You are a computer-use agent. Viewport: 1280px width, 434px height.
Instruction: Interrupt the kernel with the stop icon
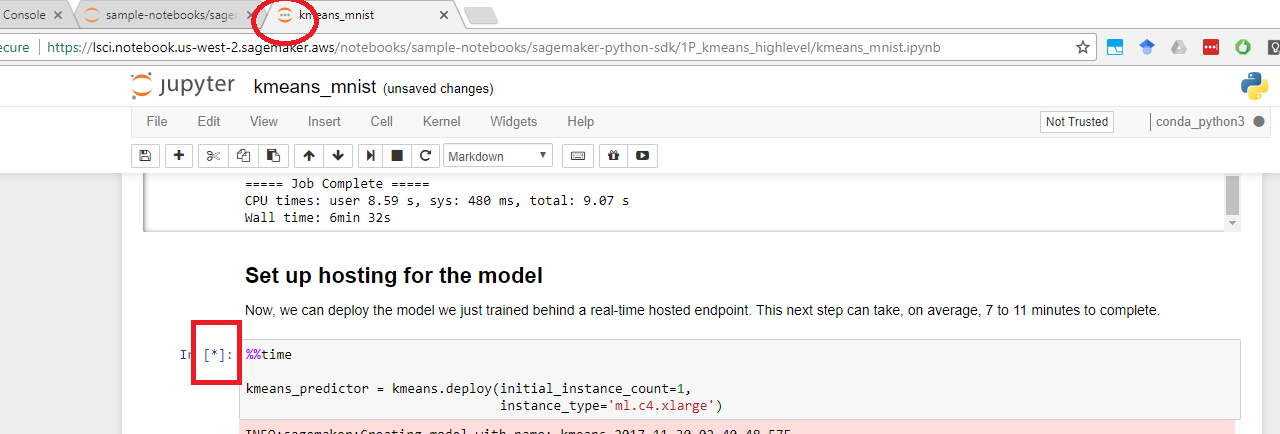pos(397,156)
